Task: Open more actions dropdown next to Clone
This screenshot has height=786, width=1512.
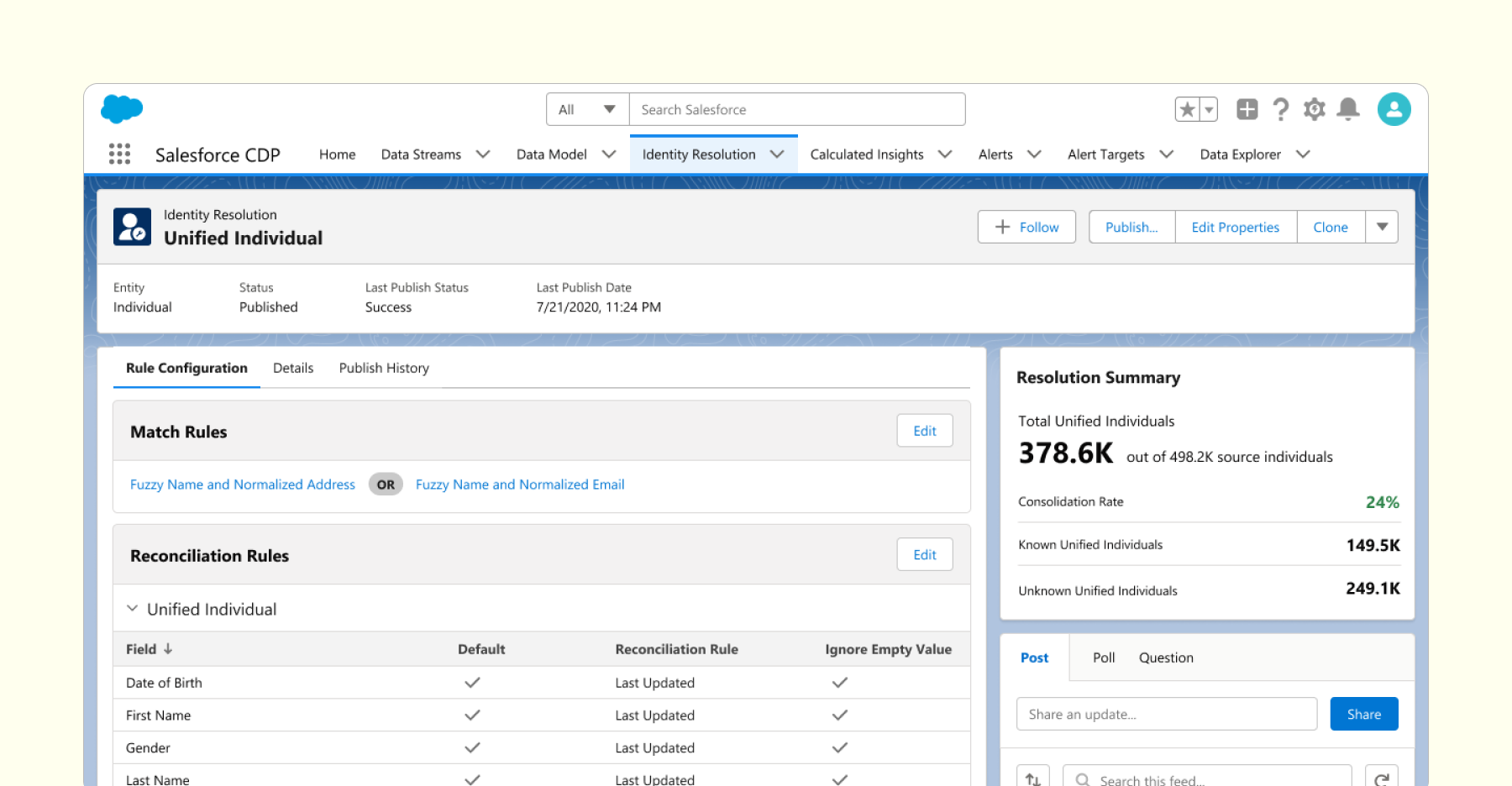Action: click(x=1382, y=227)
